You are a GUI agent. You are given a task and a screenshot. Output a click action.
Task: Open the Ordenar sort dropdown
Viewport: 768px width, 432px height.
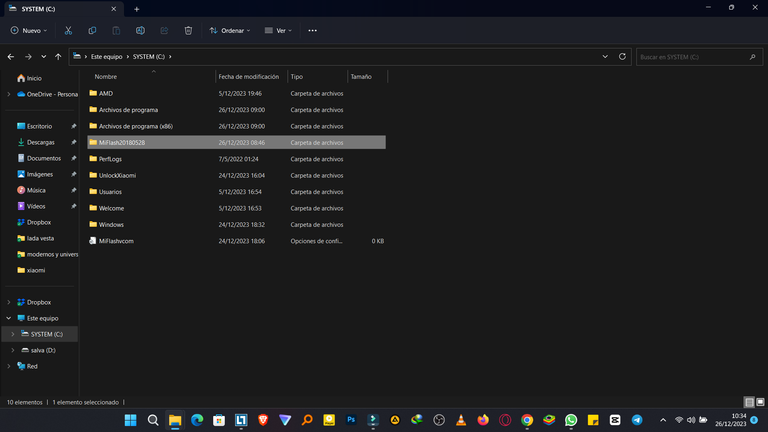(230, 31)
